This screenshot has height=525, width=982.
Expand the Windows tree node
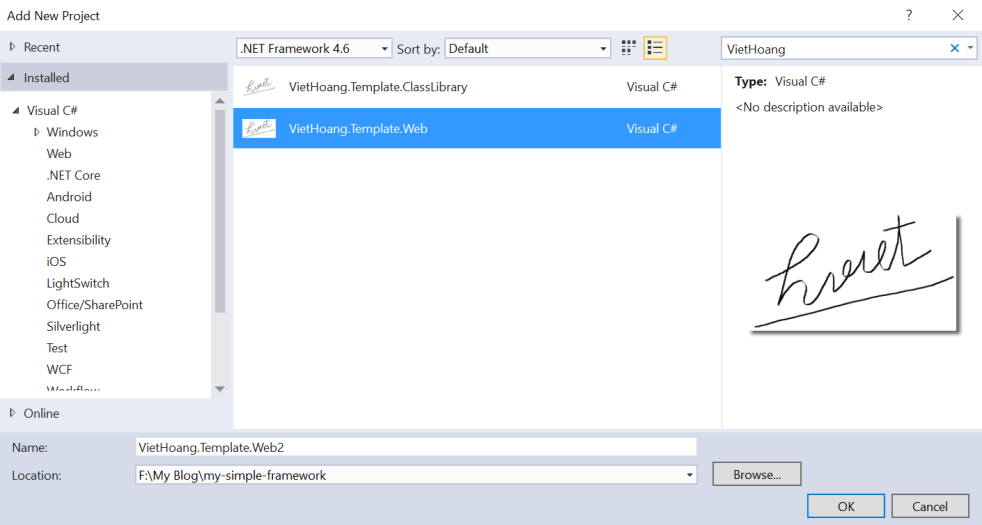click(x=37, y=132)
